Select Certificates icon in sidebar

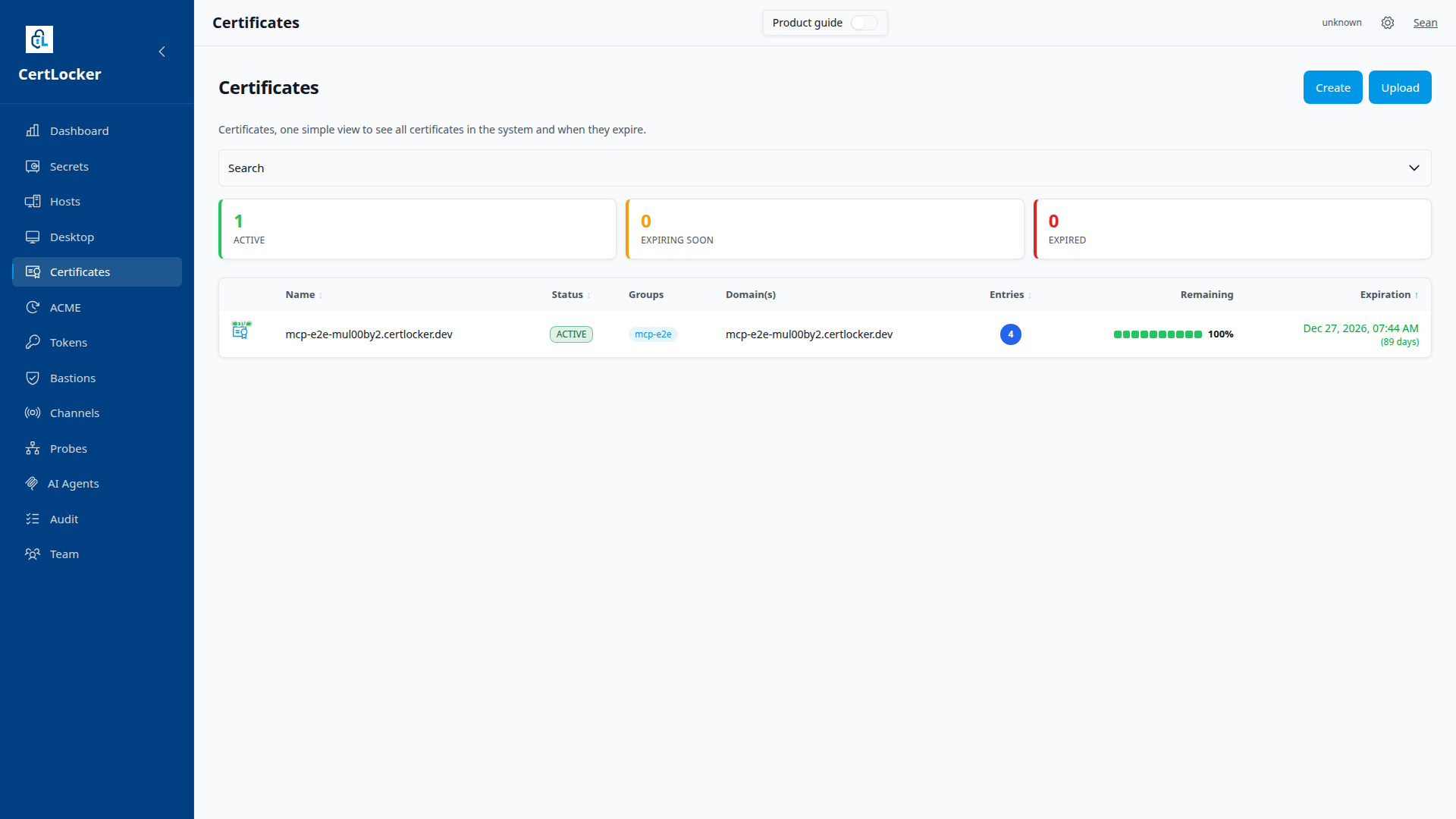point(33,272)
